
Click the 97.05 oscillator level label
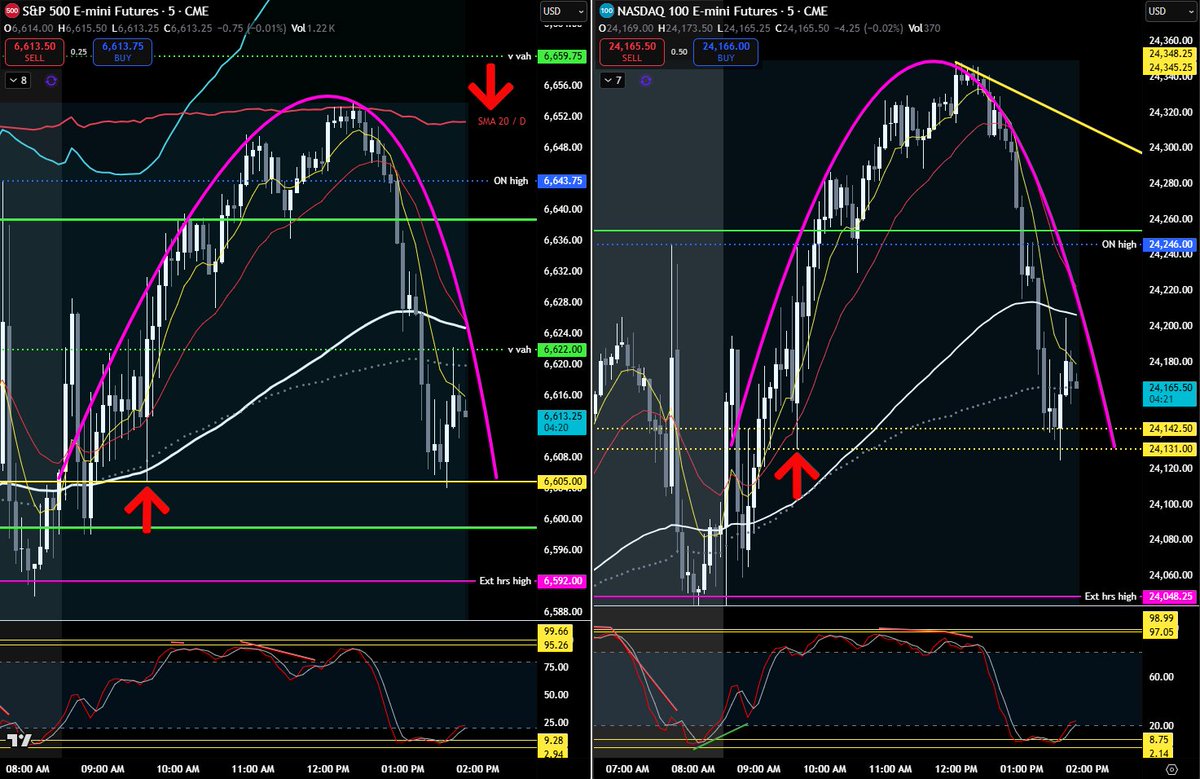click(1160, 634)
